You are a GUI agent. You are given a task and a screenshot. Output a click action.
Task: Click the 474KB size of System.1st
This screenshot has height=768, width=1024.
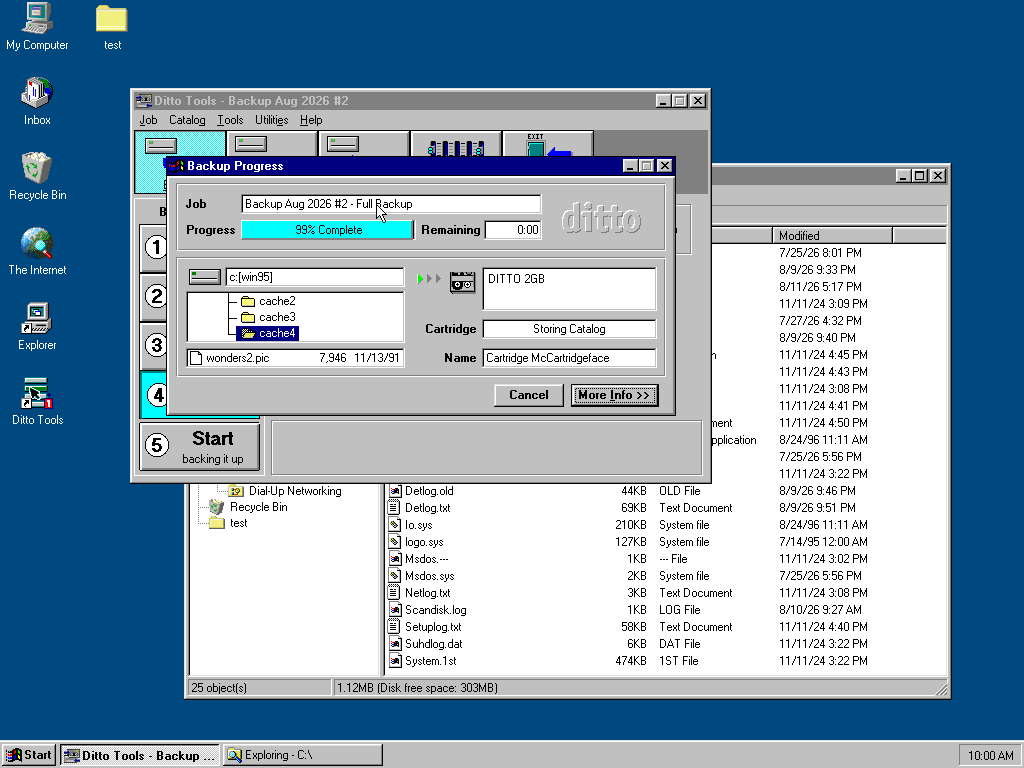[630, 661]
